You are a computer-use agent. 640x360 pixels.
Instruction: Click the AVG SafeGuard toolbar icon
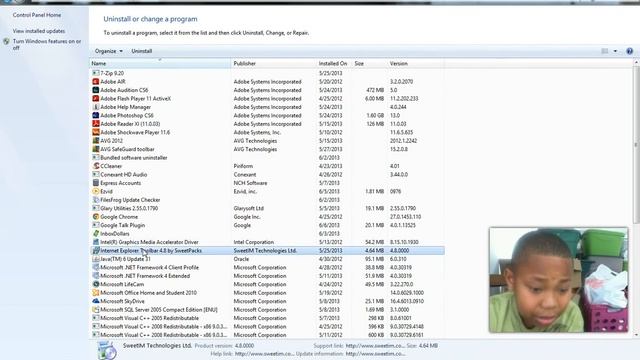pyautogui.click(x=96, y=149)
